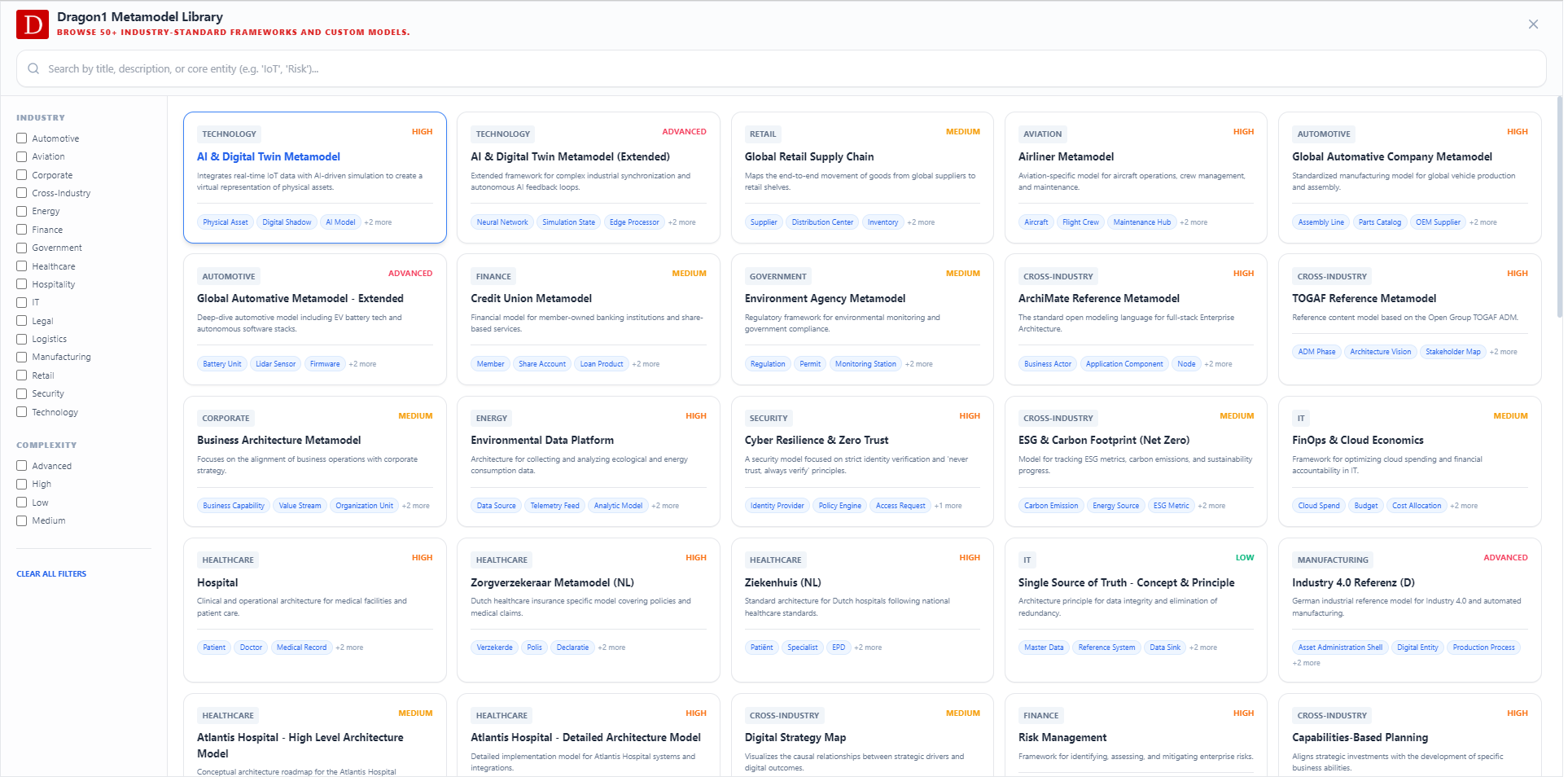
Task: Open FinOps & Cloud Economics card
Action: click(1357, 441)
